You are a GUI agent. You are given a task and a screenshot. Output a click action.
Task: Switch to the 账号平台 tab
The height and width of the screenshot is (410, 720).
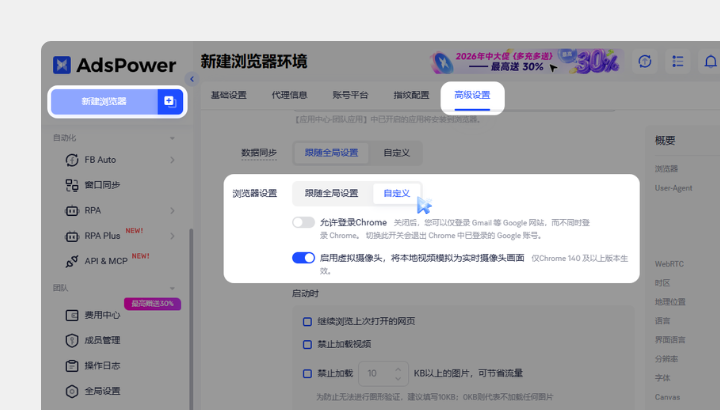[x=350, y=95]
